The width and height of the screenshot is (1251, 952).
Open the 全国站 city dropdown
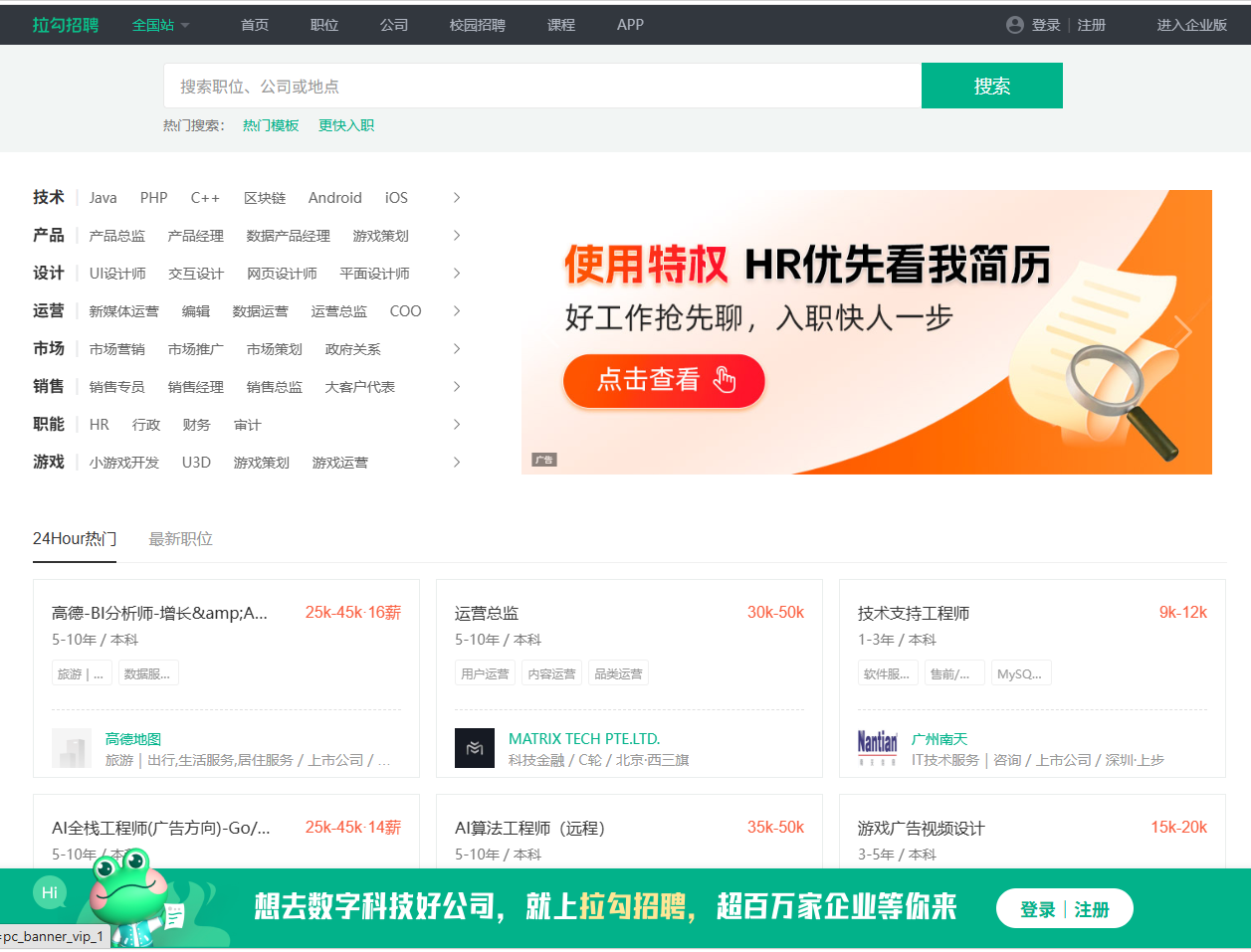click(x=160, y=25)
